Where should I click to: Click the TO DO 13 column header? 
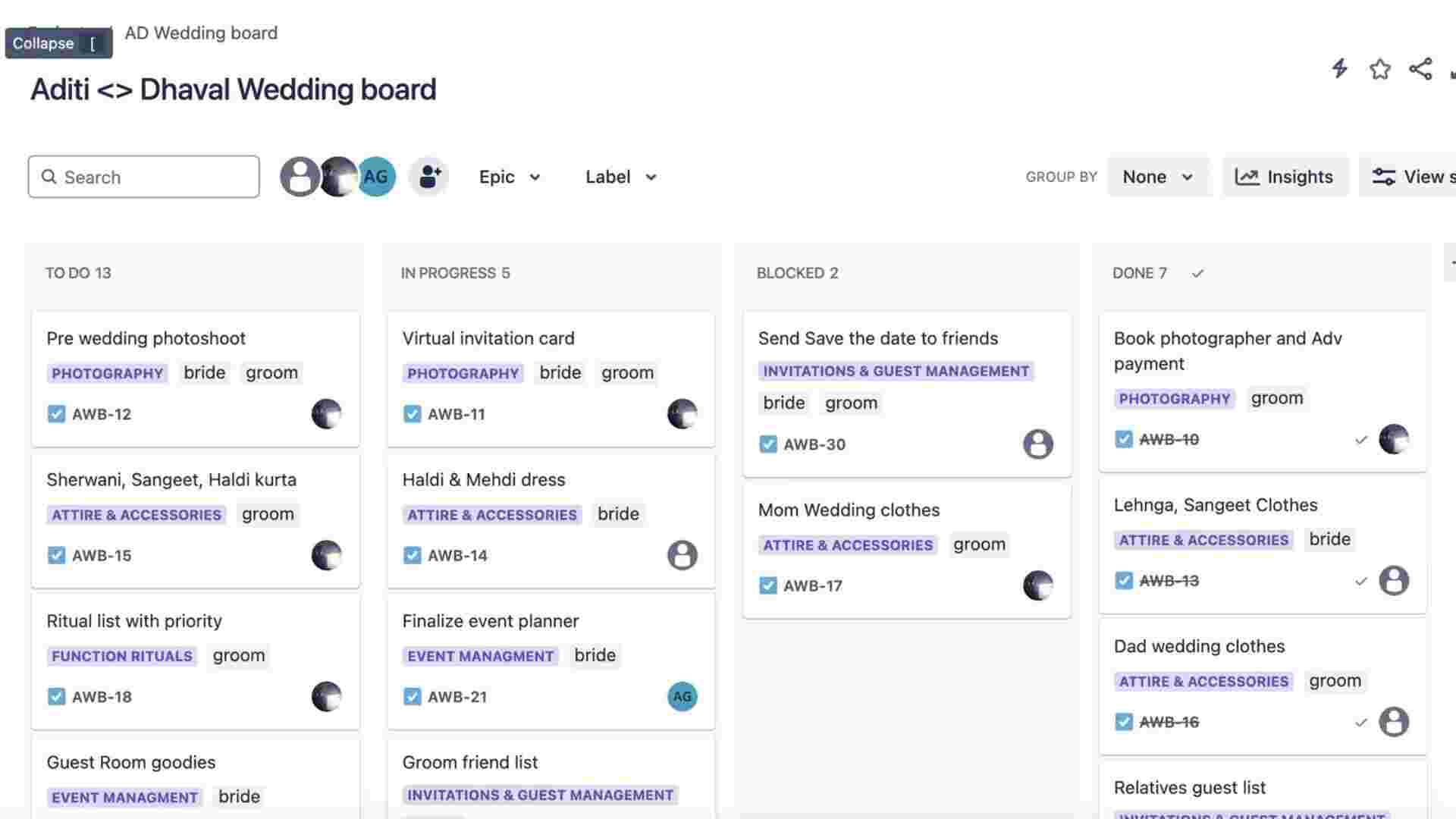point(78,273)
